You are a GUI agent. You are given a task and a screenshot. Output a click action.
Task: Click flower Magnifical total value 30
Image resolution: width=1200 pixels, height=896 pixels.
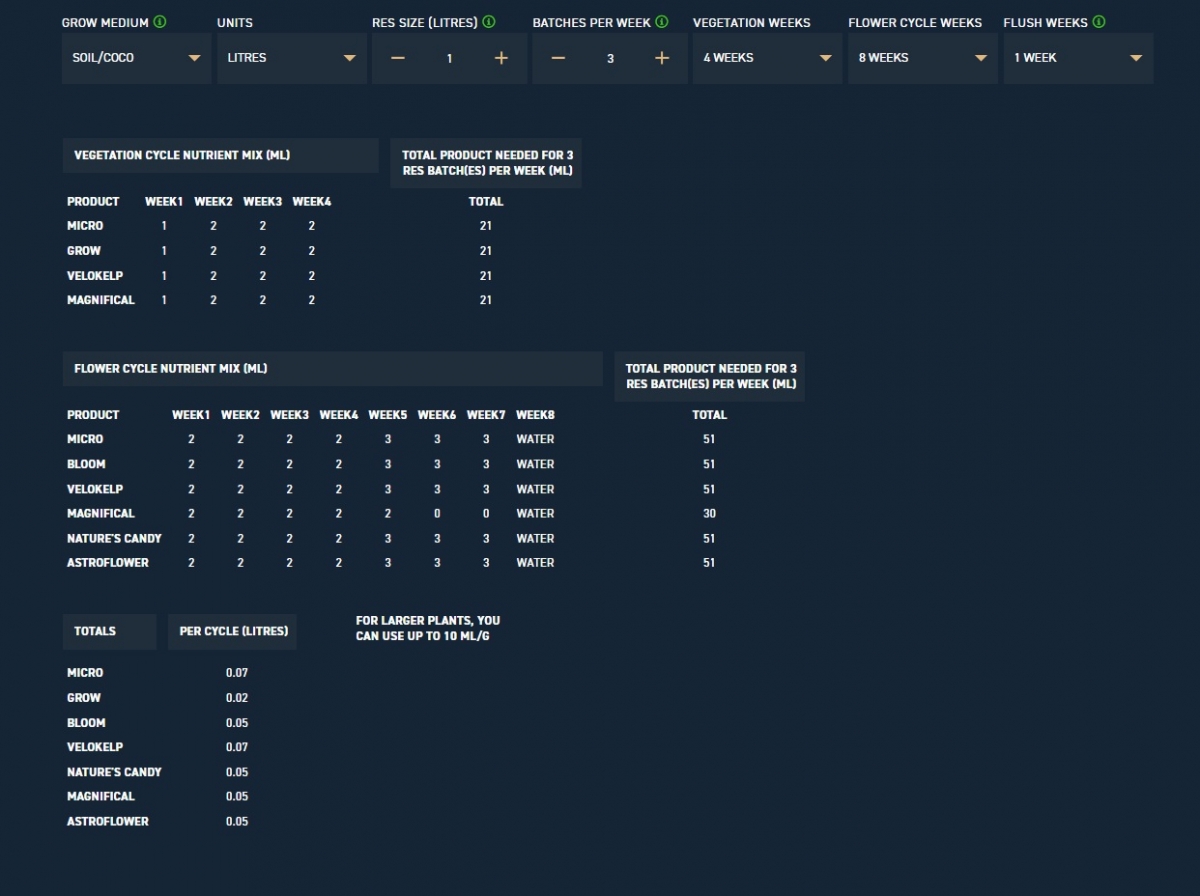coord(709,513)
